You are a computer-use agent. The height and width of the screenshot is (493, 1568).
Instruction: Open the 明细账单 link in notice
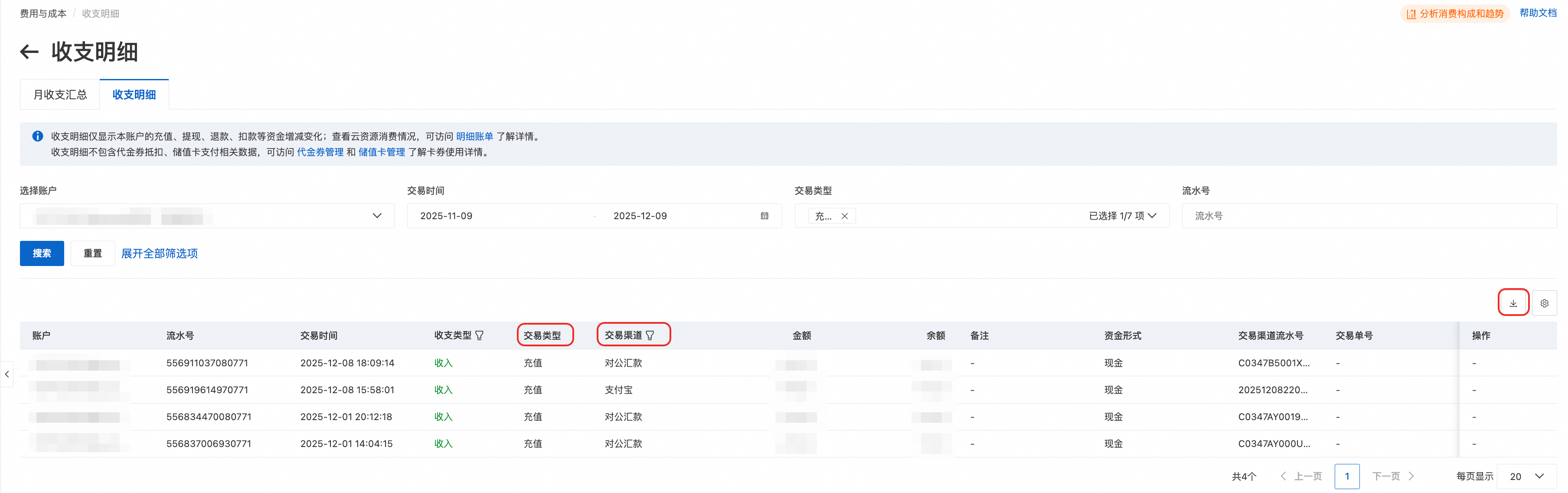(x=474, y=137)
